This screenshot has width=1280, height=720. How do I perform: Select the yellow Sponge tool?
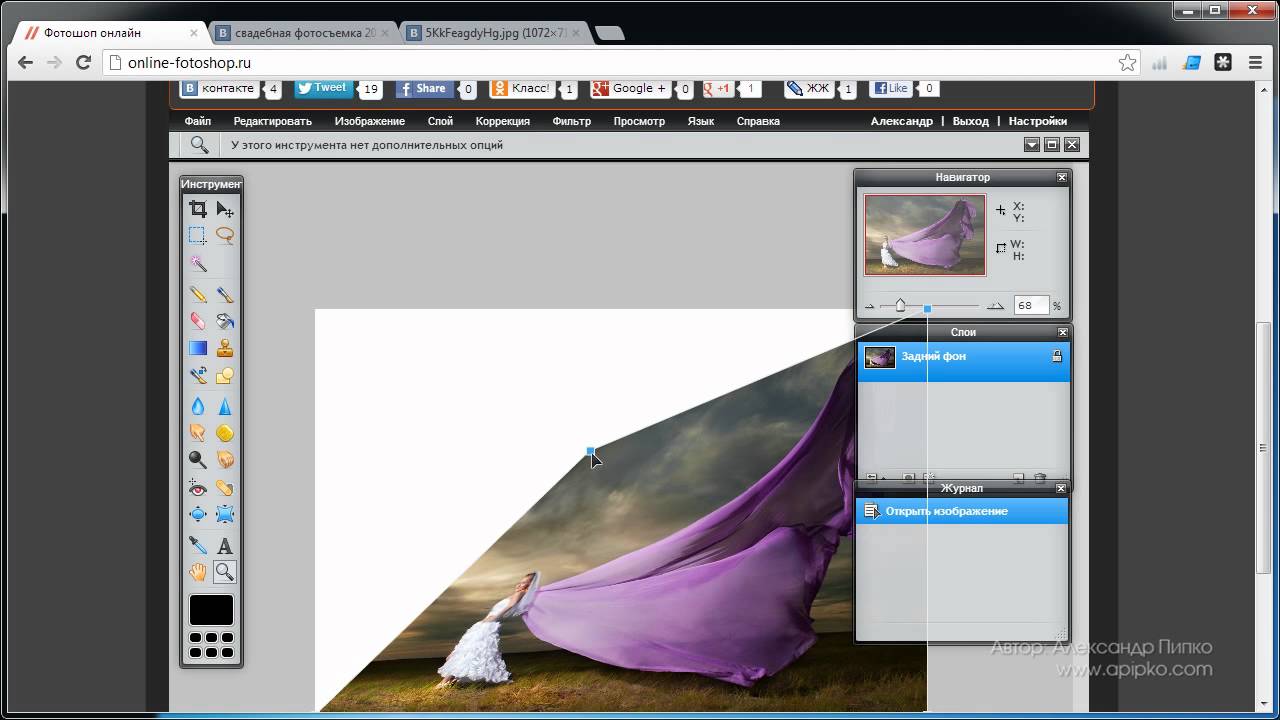click(x=225, y=433)
